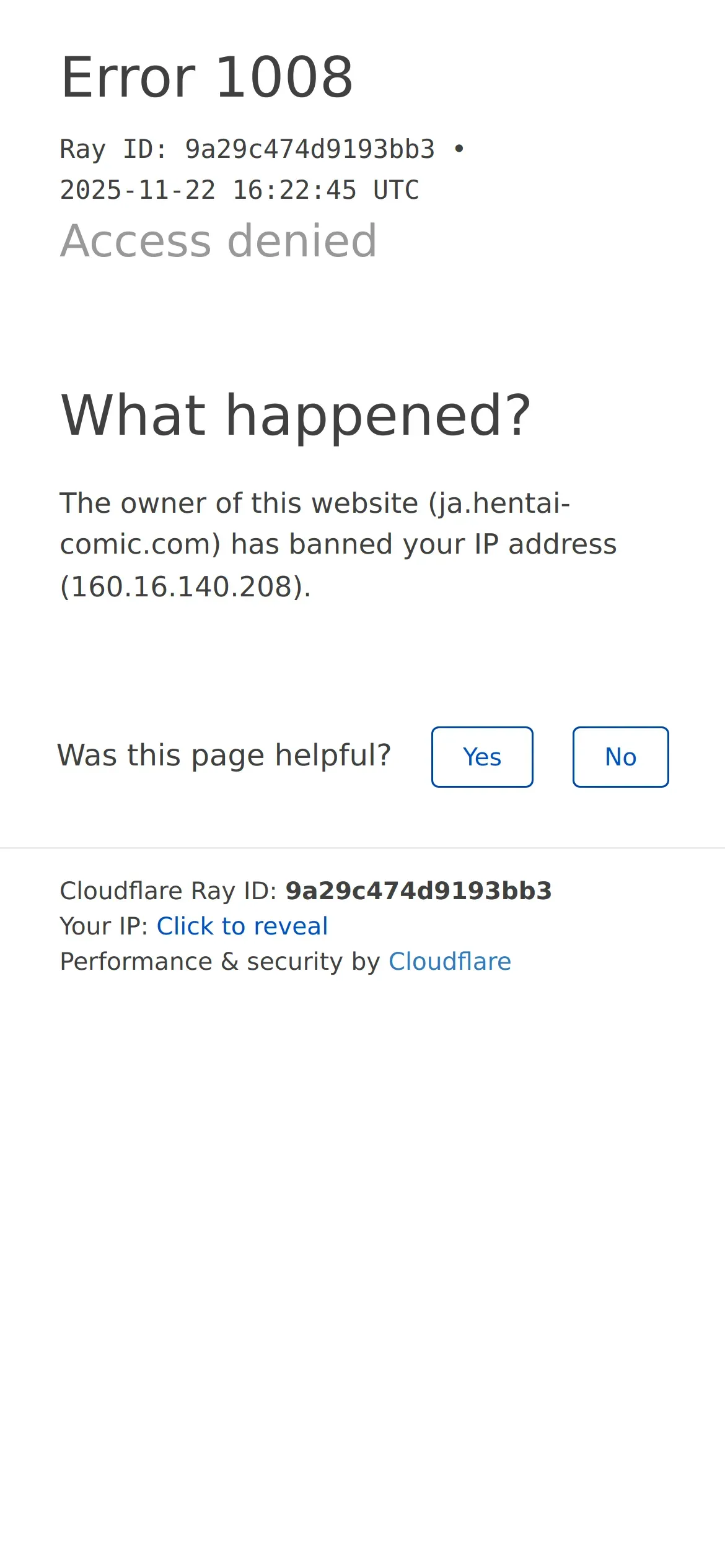Click the words The owner of this website

(x=239, y=503)
